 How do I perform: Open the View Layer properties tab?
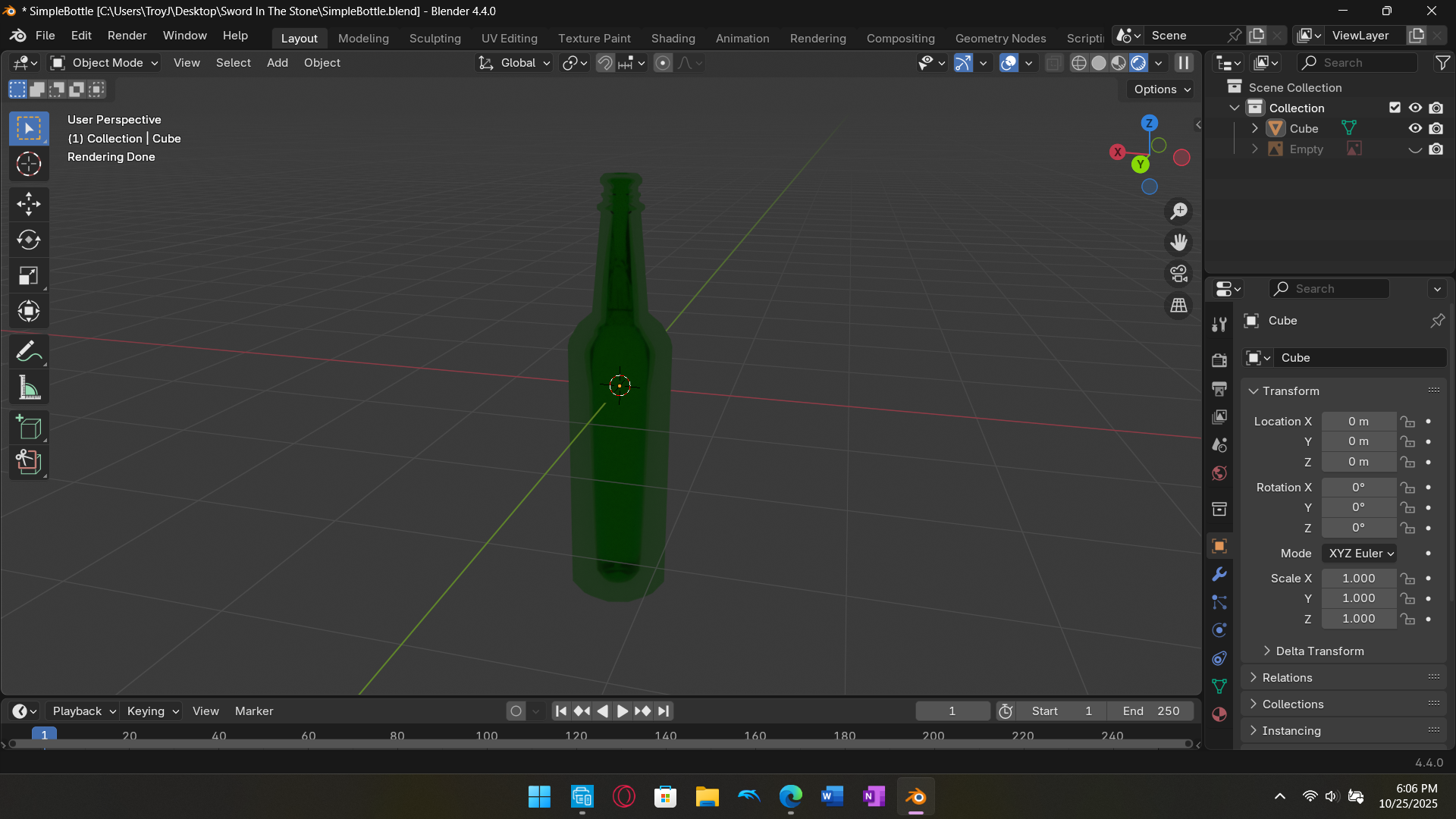pos(1219,416)
